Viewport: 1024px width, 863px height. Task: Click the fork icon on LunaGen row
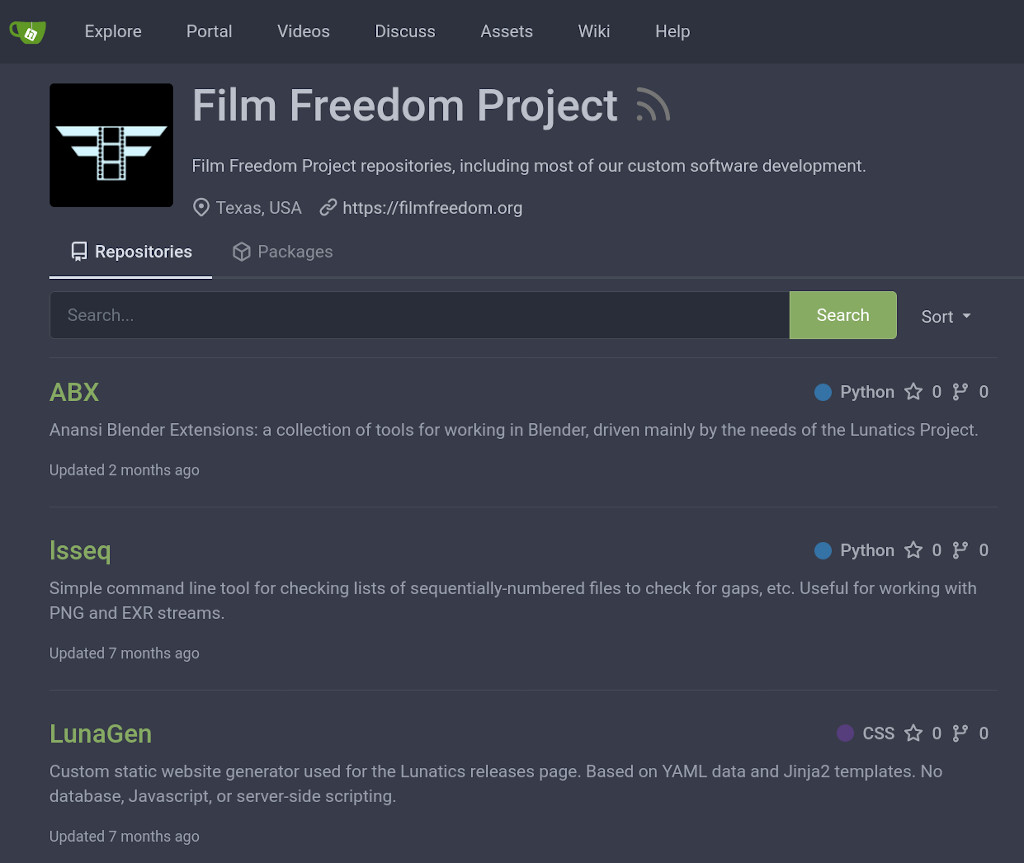pyautogui.click(x=960, y=733)
